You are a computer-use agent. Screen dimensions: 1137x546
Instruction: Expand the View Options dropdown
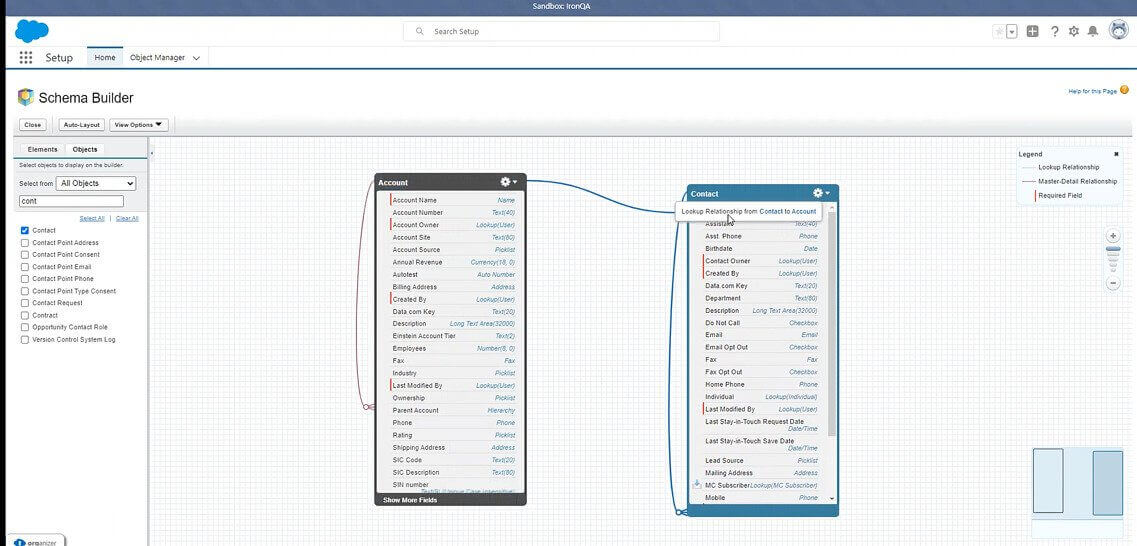click(x=138, y=125)
